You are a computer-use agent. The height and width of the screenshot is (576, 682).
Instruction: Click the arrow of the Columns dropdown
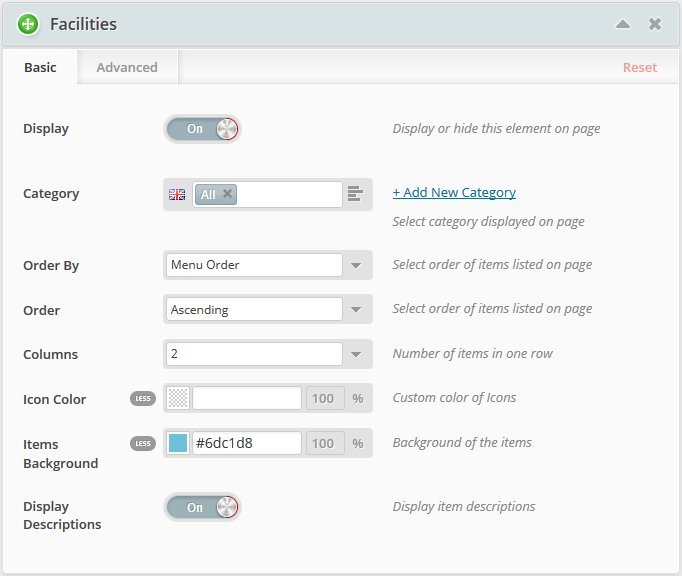356,355
